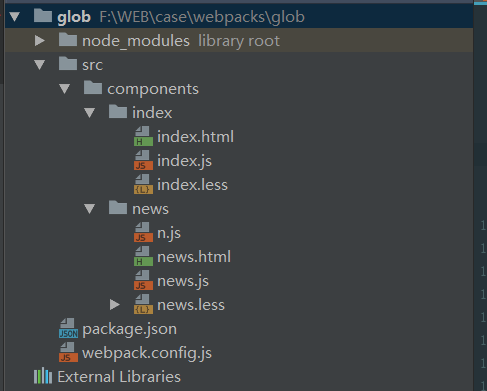Viewport: 487px width, 391px height.
Task: Expand the news.less file arrow
Action: 115,305
